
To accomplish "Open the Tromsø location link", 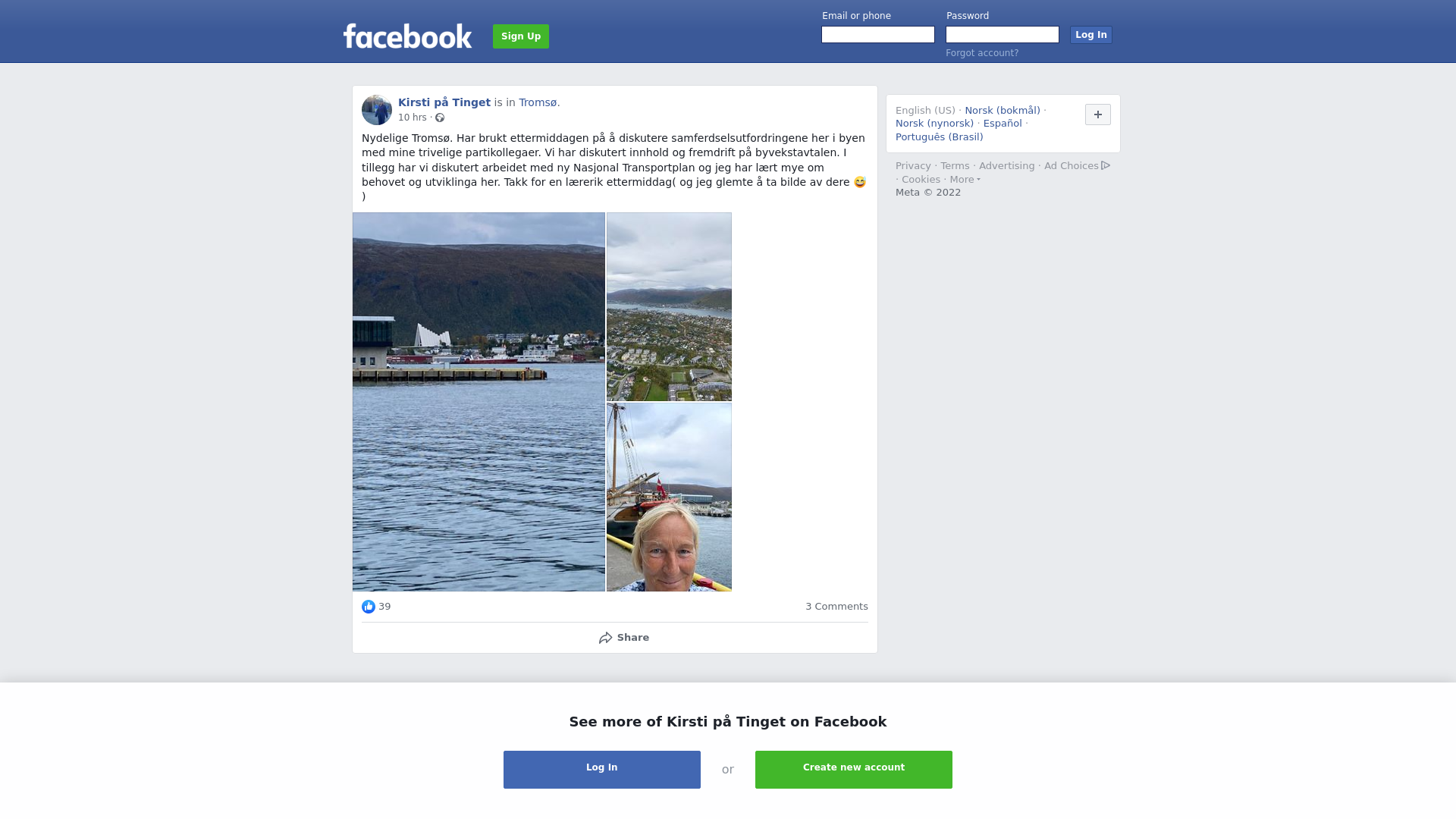I will [x=538, y=102].
